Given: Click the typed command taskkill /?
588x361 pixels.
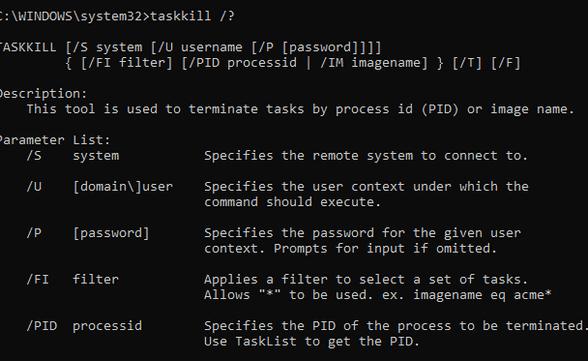Looking at the screenshot, I should click(192, 16).
